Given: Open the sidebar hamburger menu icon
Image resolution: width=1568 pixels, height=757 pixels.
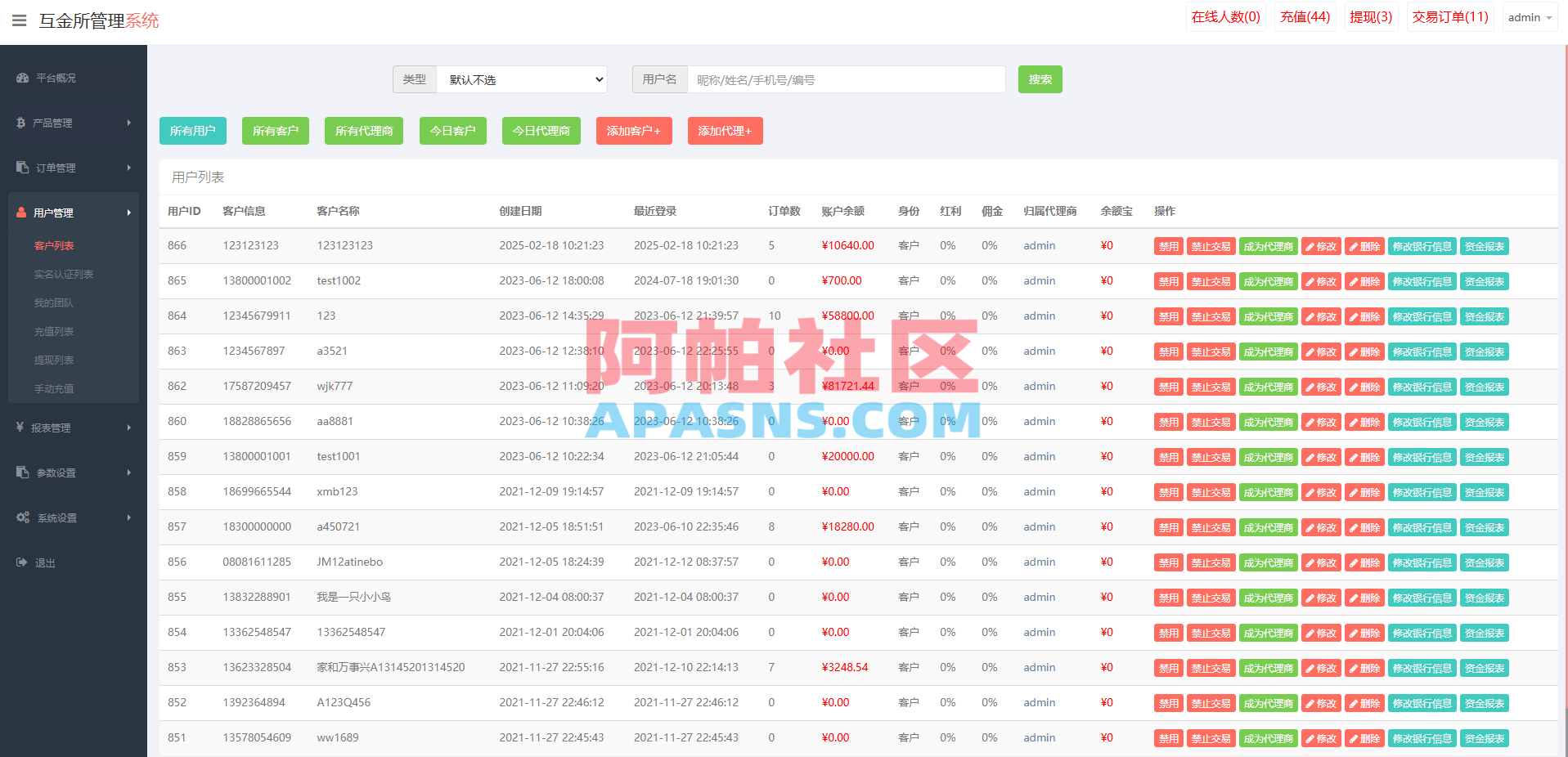Looking at the screenshot, I should [18, 20].
